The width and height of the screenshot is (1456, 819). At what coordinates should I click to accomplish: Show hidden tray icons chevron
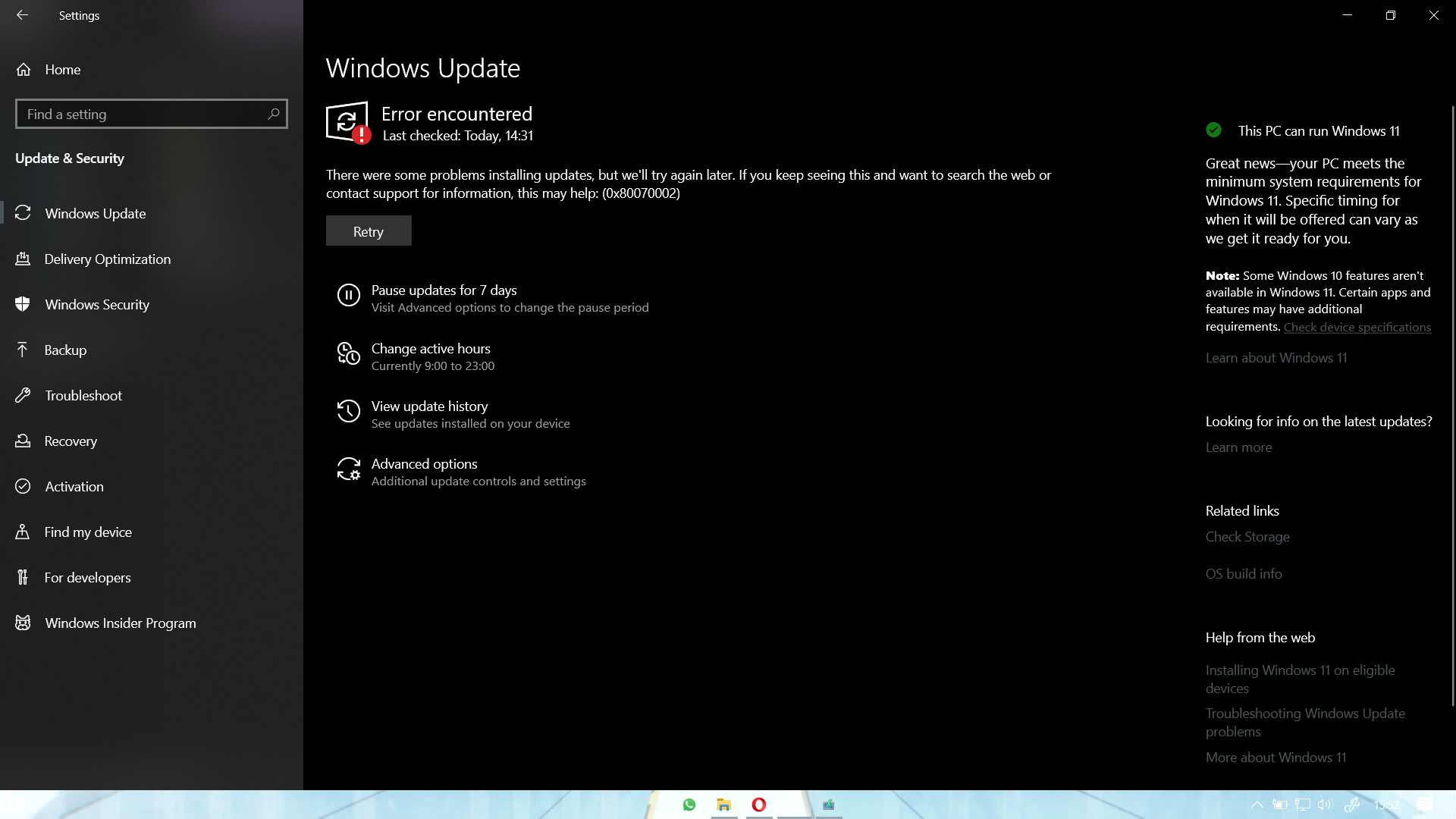point(1257,805)
